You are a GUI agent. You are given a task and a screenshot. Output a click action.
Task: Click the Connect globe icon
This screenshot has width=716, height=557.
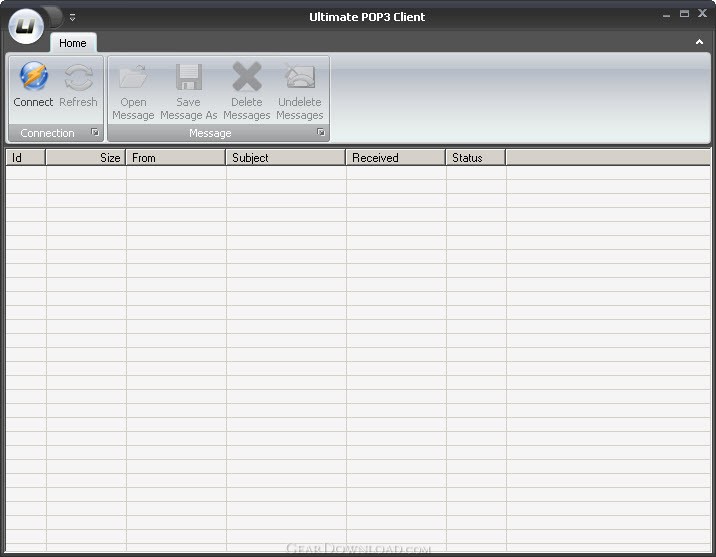point(33,76)
